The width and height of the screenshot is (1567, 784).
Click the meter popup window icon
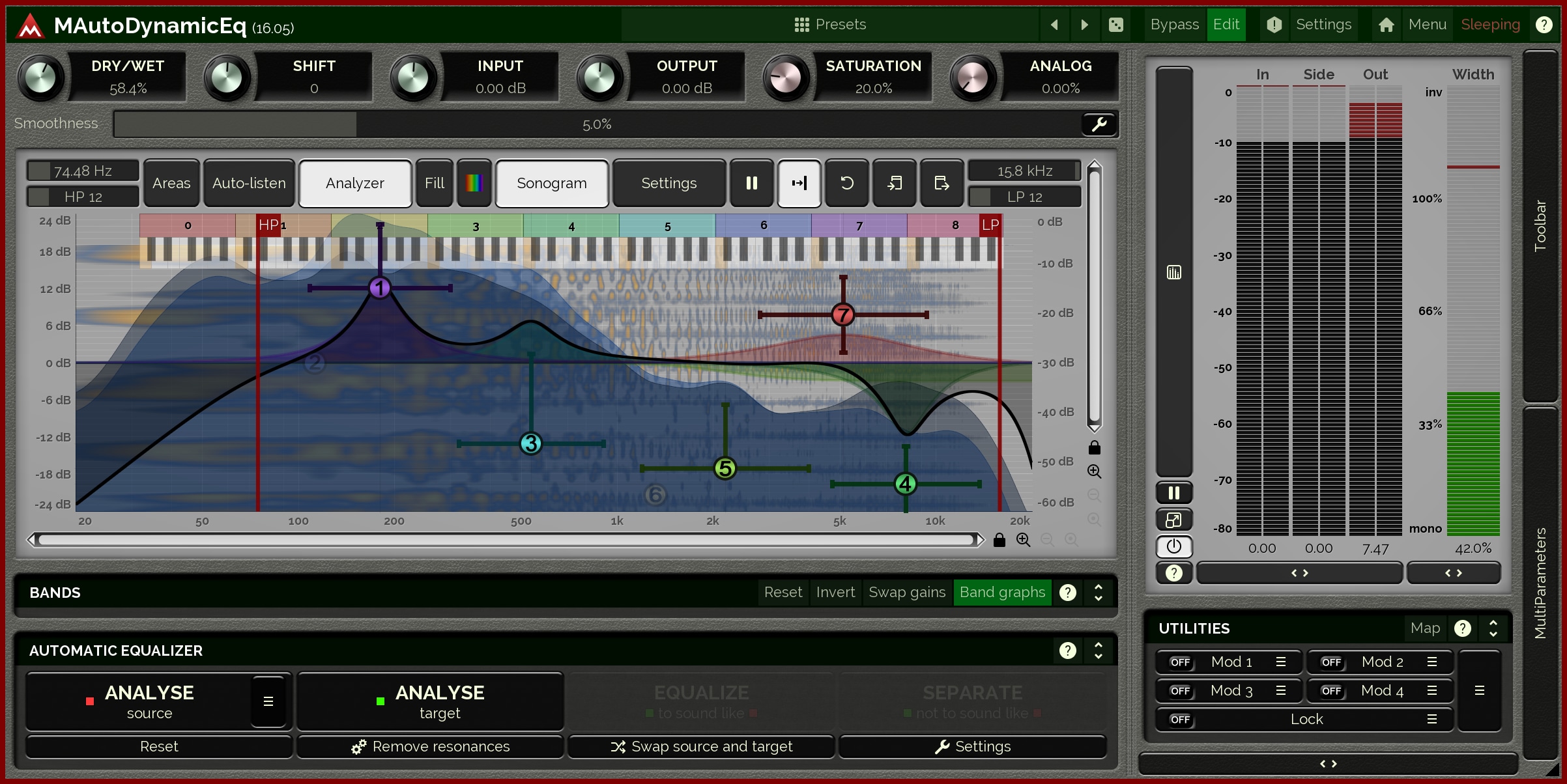coord(1174,520)
